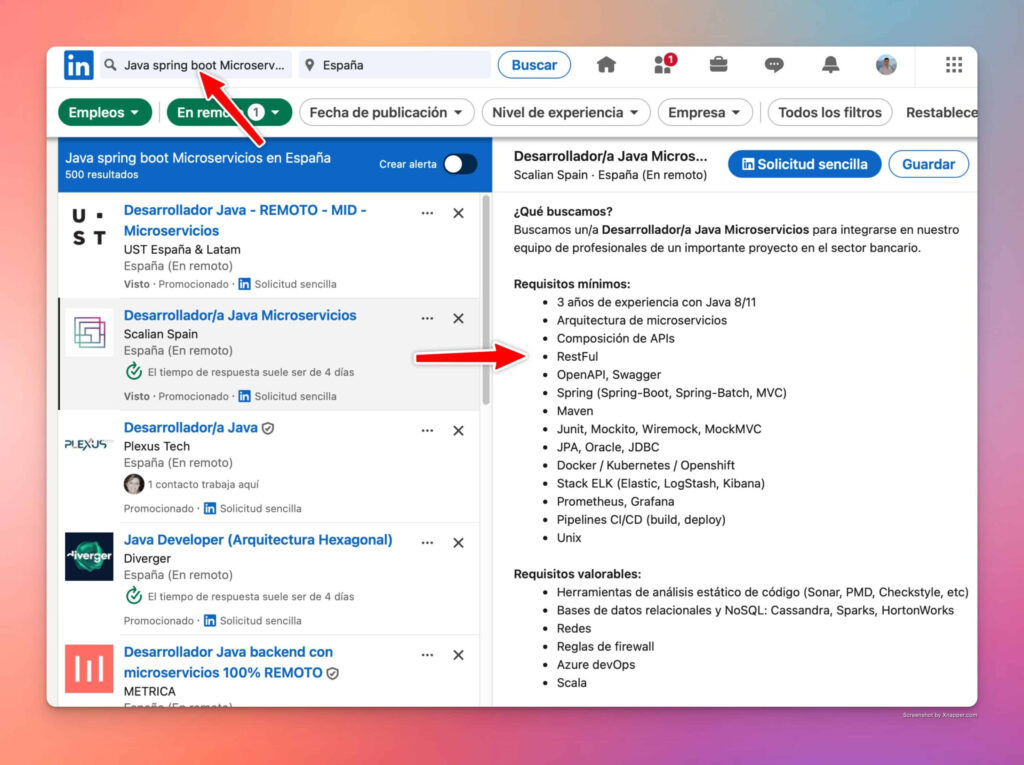Image resolution: width=1024 pixels, height=765 pixels.
Task: Open the Empresa filter dropdown
Action: (x=705, y=112)
